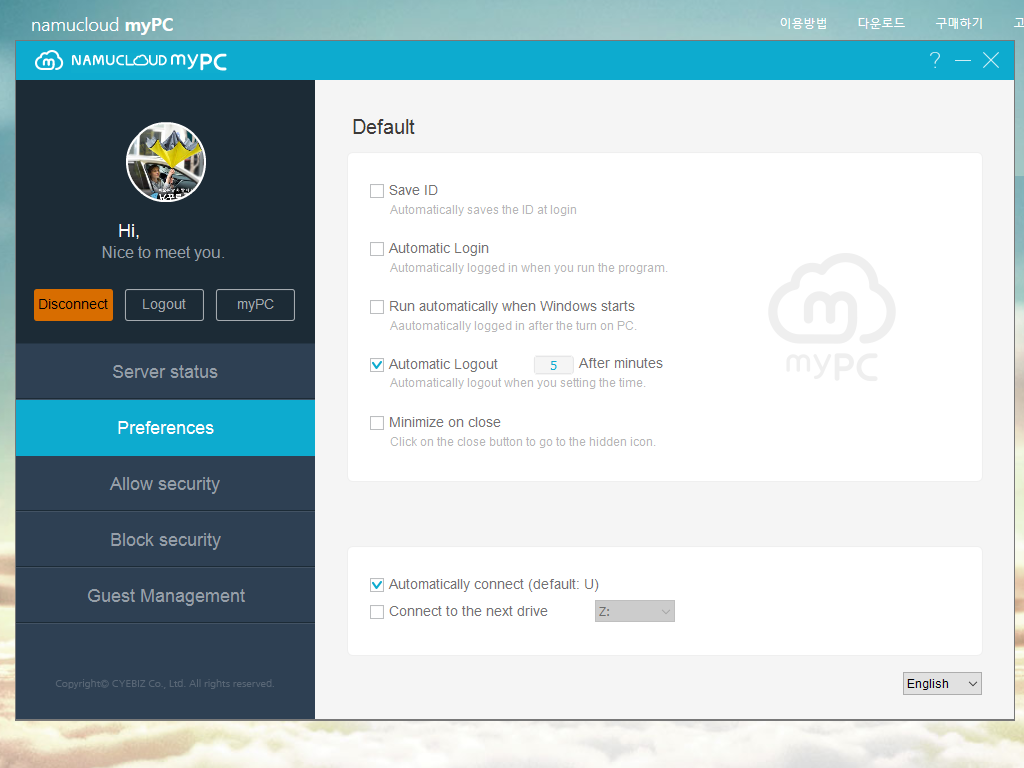Open the Z: drive letter dropdown

634,611
